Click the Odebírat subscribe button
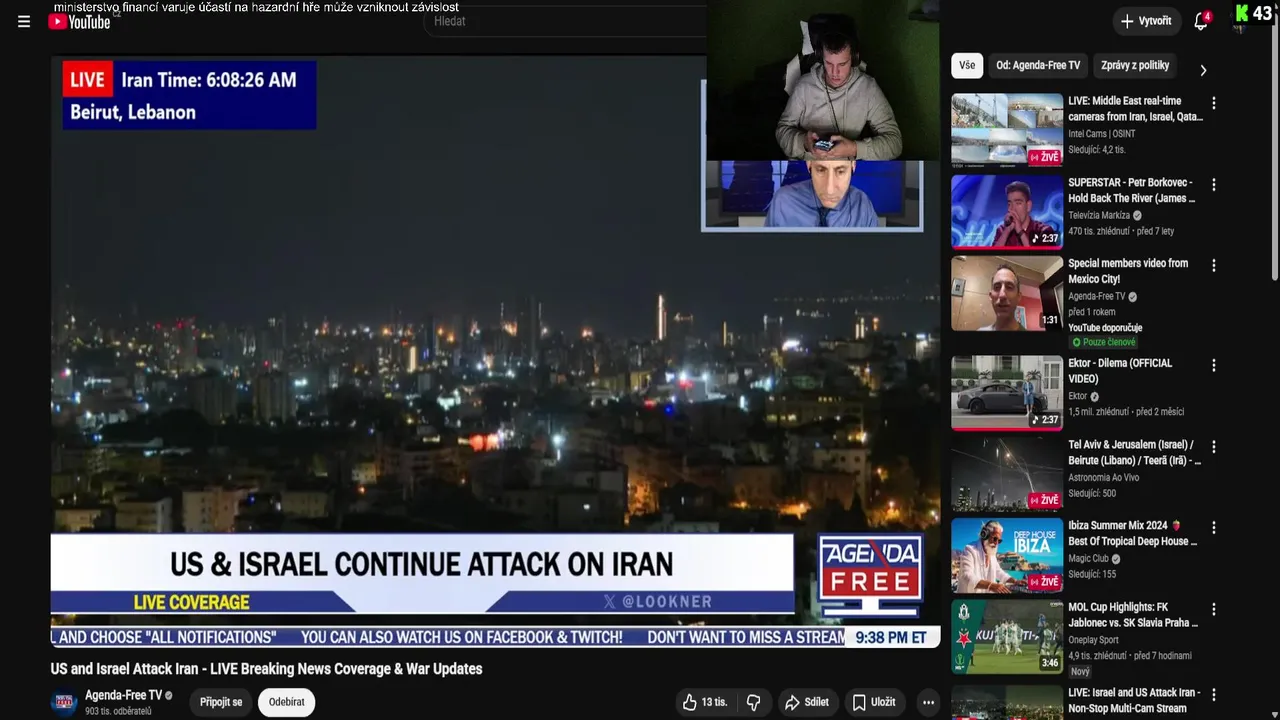Screen dimensions: 1280x720 (x=287, y=702)
